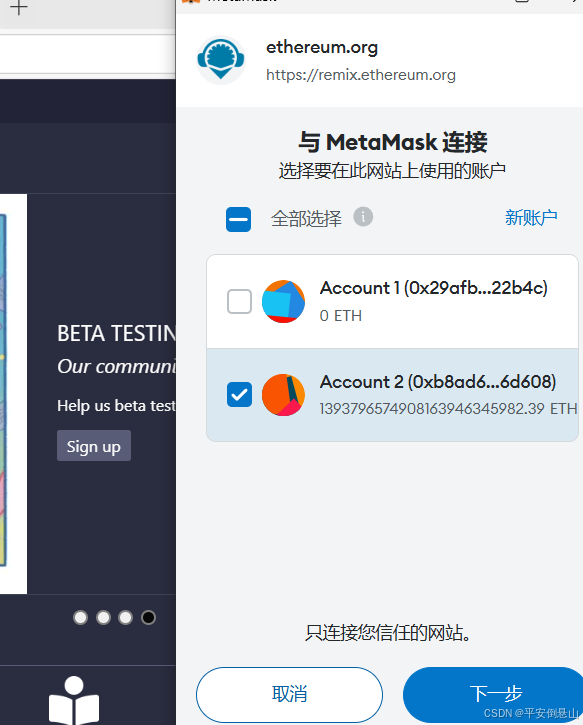Click Account 1 avatar icon
Image resolution: width=583 pixels, height=725 pixels.
(283, 301)
